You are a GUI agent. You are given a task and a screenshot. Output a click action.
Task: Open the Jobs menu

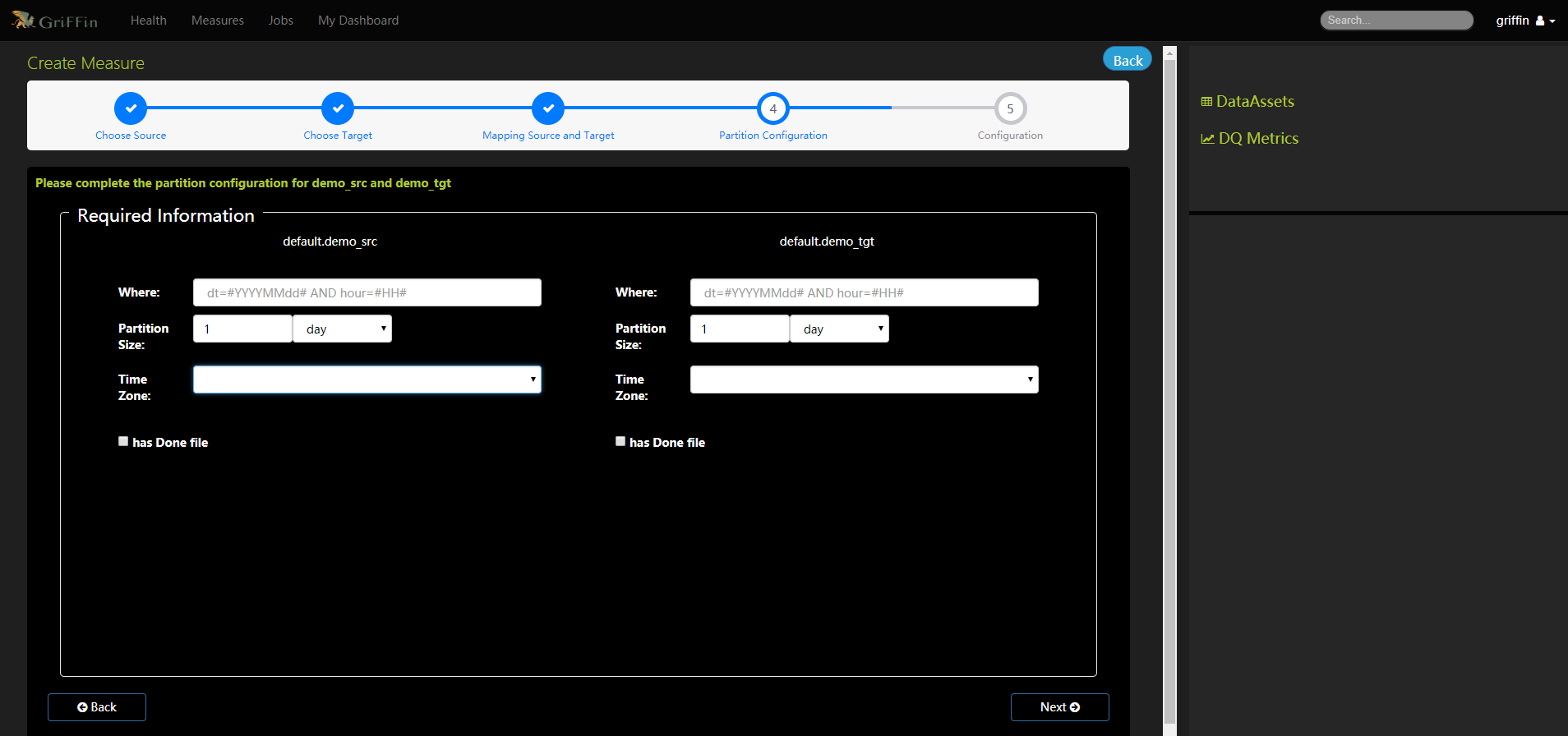coord(281,21)
